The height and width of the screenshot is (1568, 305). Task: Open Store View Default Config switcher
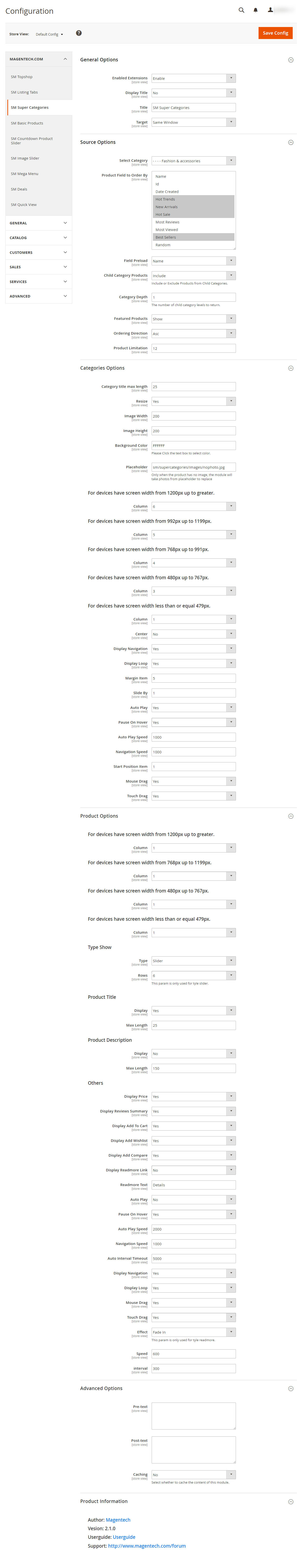pos(49,35)
